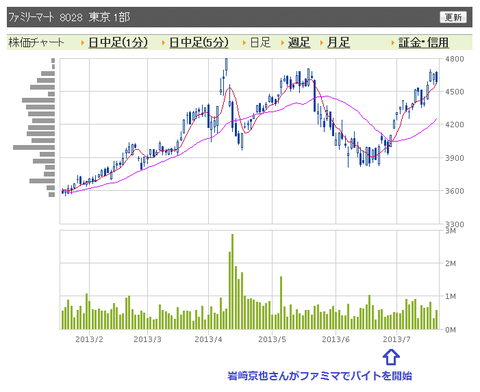Screen dimensions: 480x392
Task: Click the 株価チャート label
Action: pos(36,43)
